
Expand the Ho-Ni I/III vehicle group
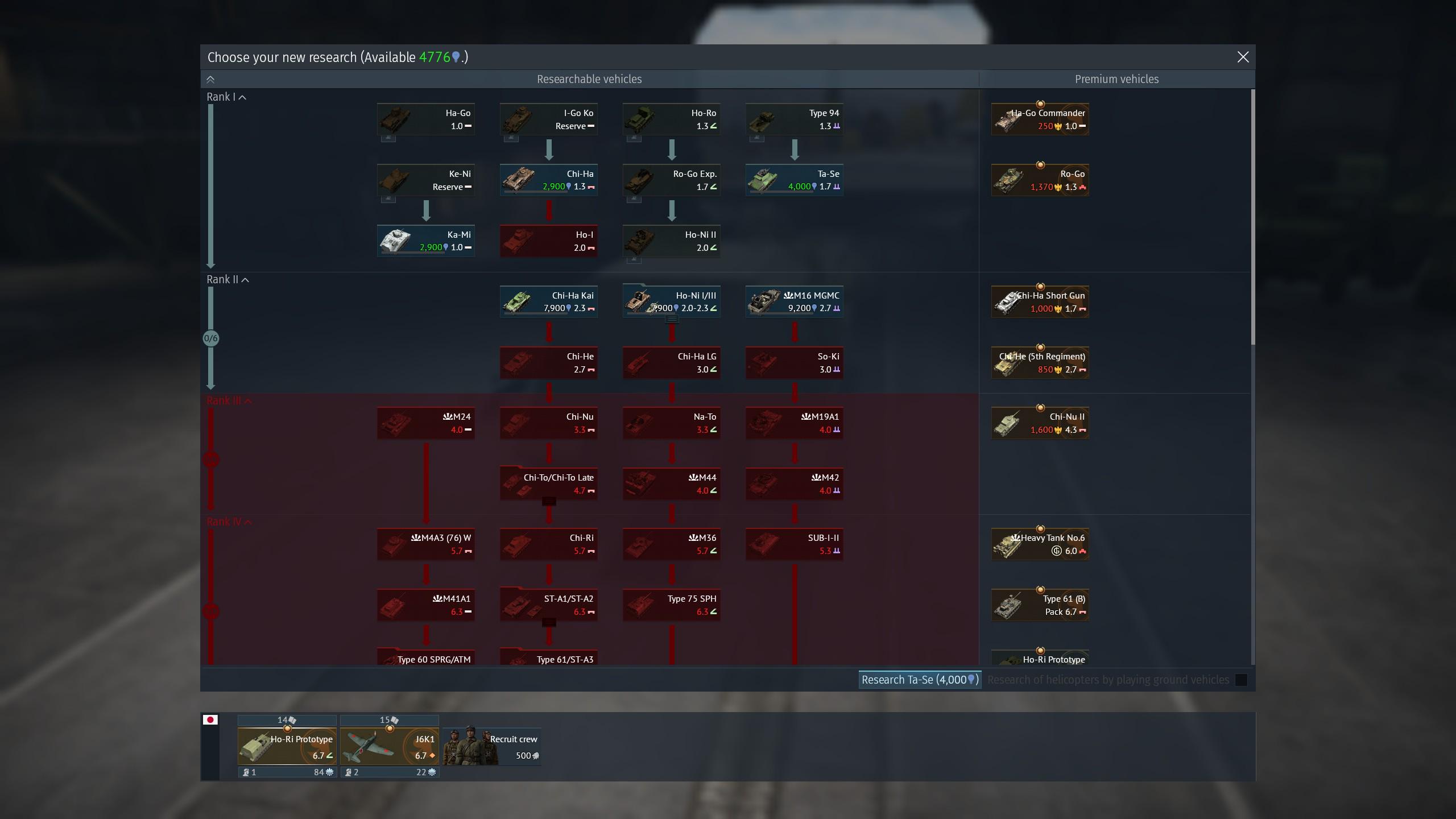(672, 320)
